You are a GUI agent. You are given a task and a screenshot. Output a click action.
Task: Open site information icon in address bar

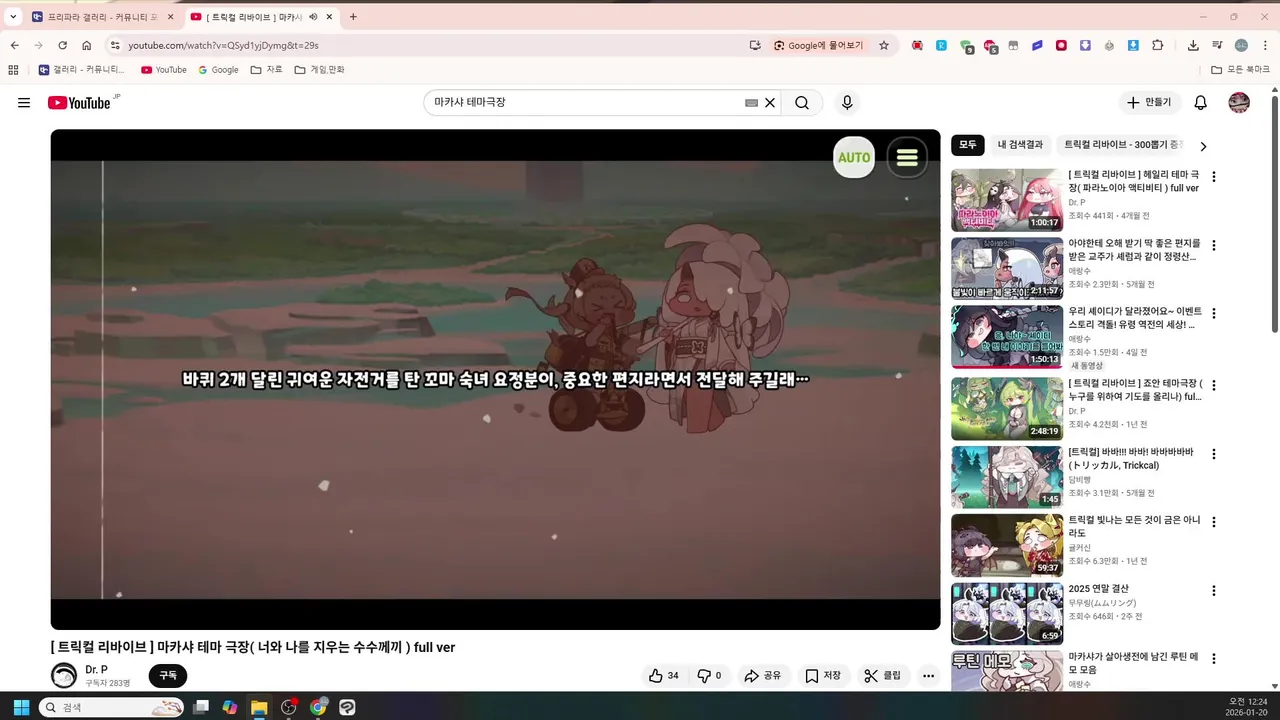[115, 45]
